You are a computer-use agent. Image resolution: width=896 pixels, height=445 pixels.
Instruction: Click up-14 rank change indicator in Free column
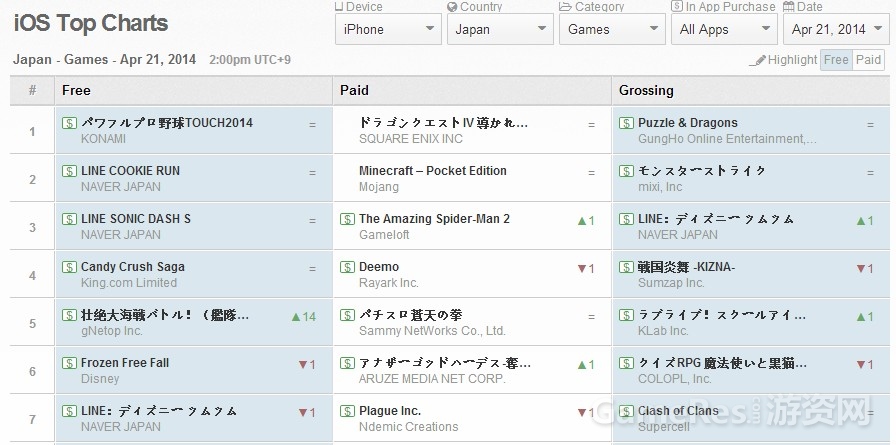pyautogui.click(x=303, y=316)
